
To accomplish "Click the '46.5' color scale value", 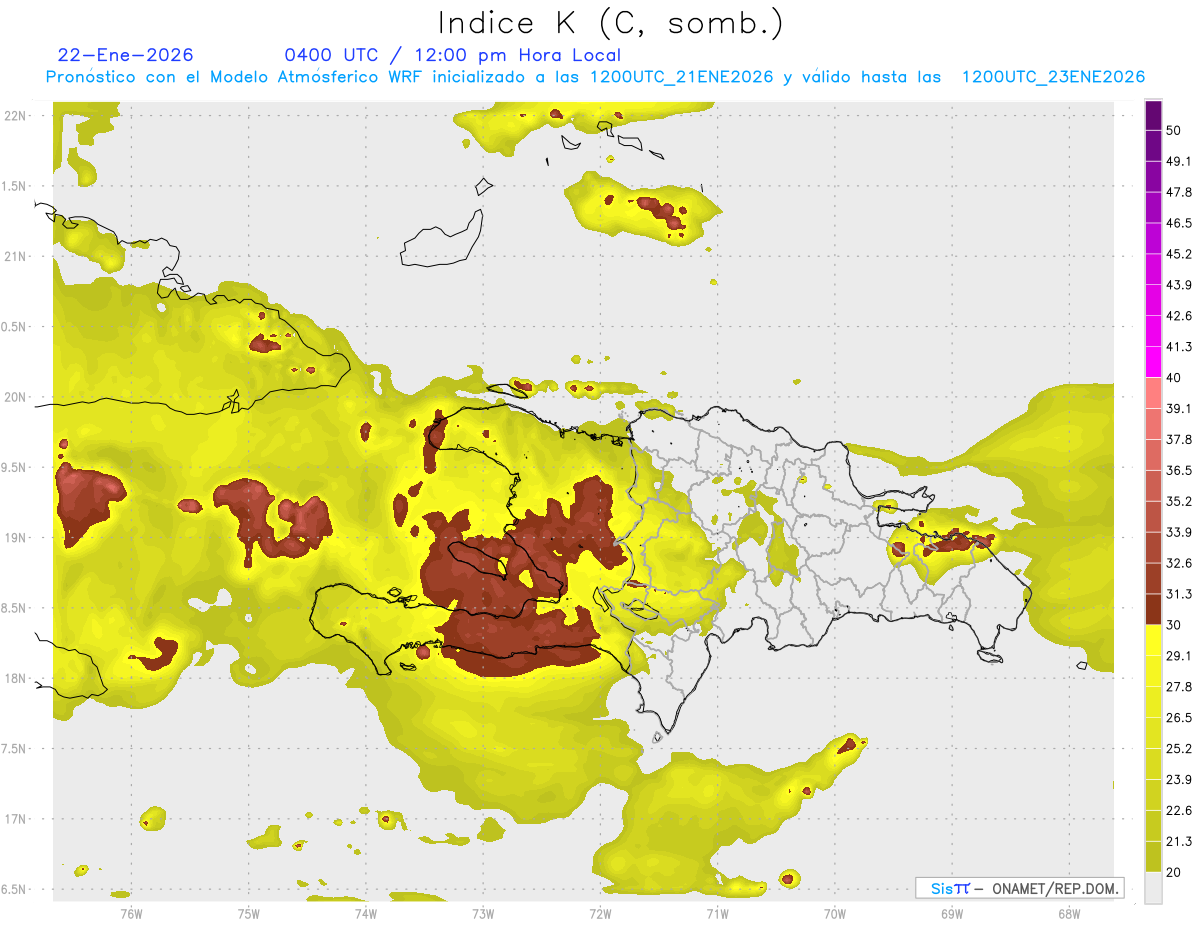I will 1179,224.
